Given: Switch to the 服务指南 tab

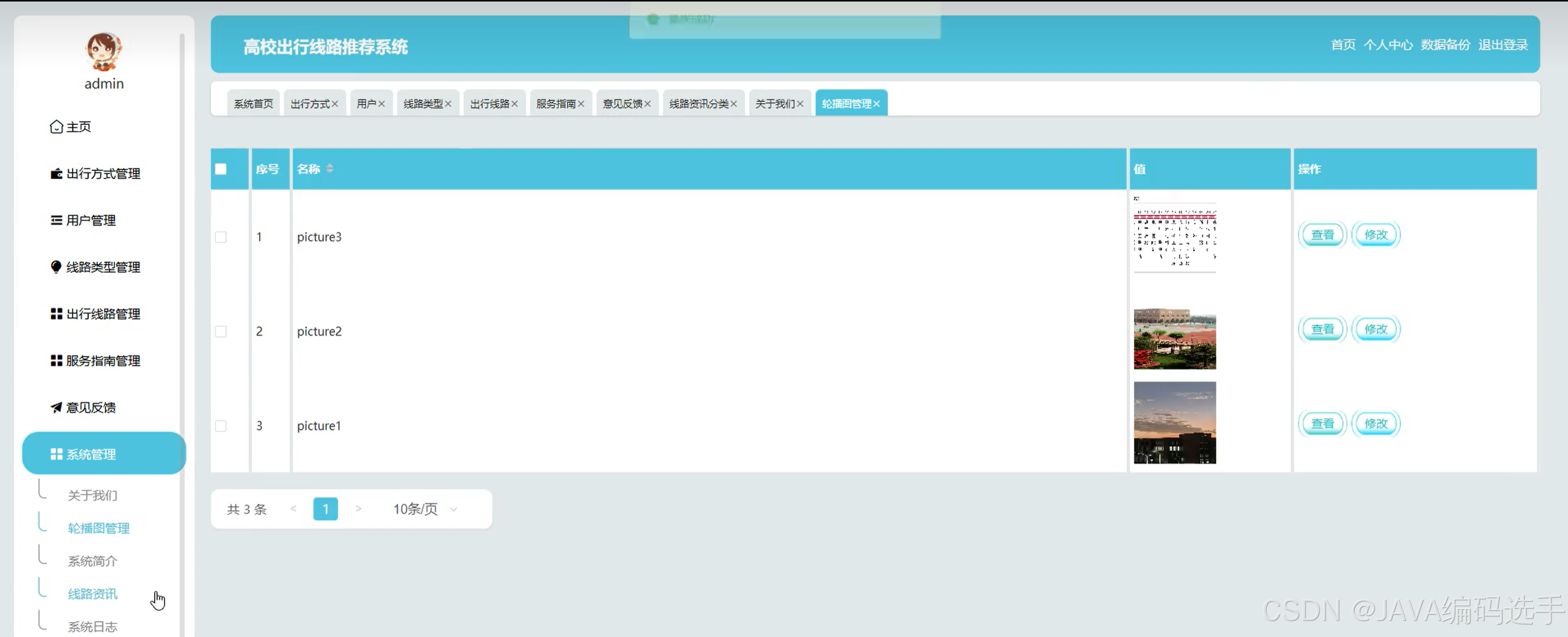Looking at the screenshot, I should pyautogui.click(x=555, y=104).
